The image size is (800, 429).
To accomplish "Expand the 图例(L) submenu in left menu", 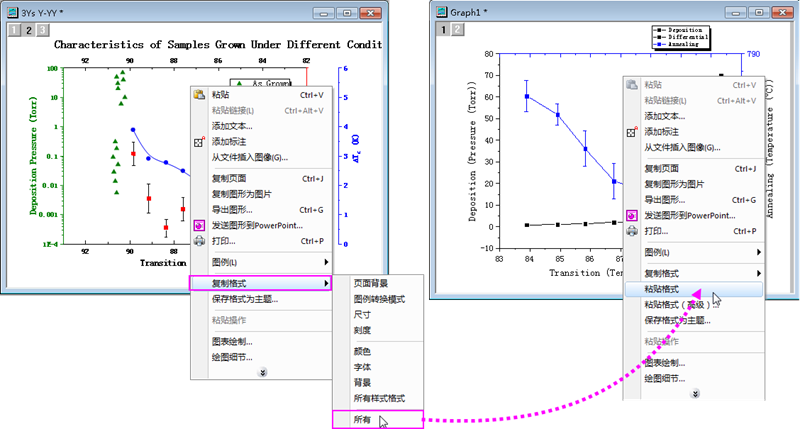I will 260,262.
